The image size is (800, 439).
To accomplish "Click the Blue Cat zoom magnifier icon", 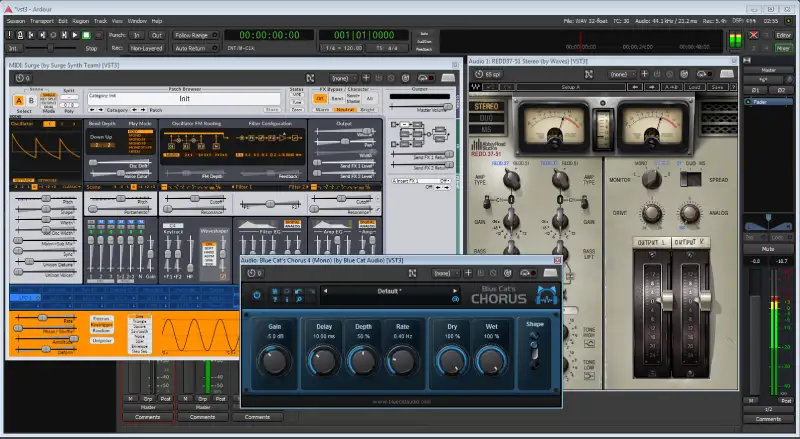I will pos(298,300).
